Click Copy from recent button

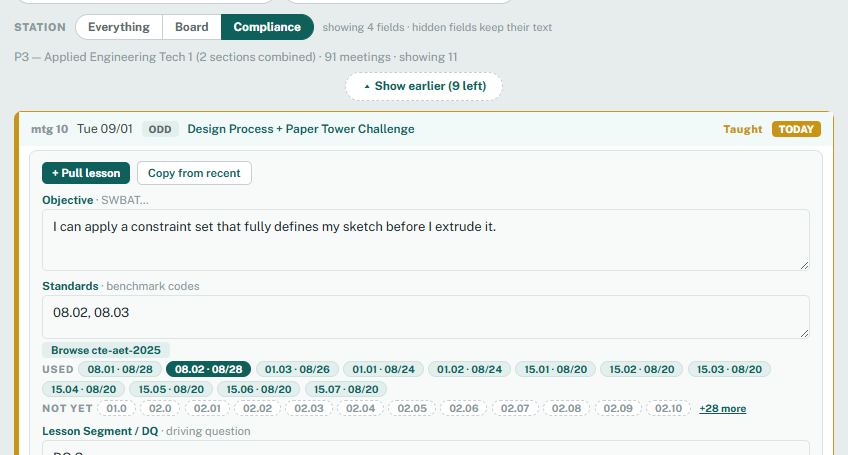tap(194, 173)
